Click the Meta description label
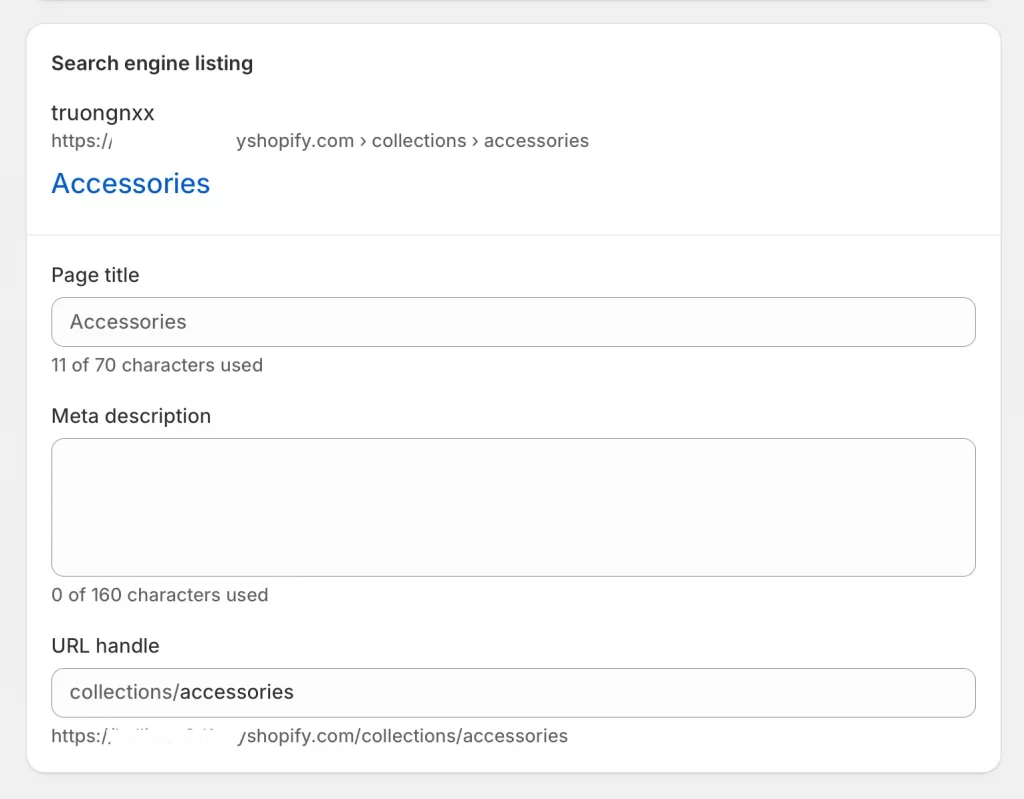This screenshot has width=1024, height=799. click(131, 416)
